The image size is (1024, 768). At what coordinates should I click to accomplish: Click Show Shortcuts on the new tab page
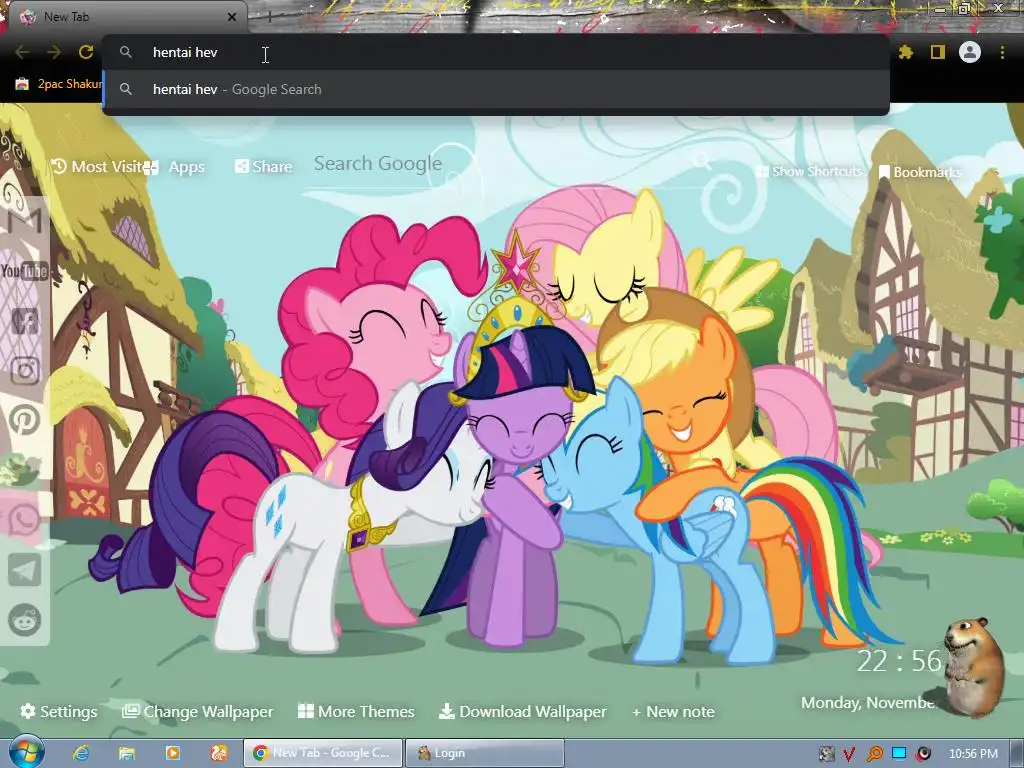pyautogui.click(x=810, y=171)
